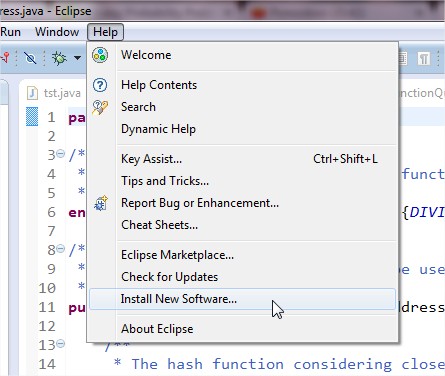Select Welcome from Help menu
This screenshot has height=376, width=445.
pos(243,55)
